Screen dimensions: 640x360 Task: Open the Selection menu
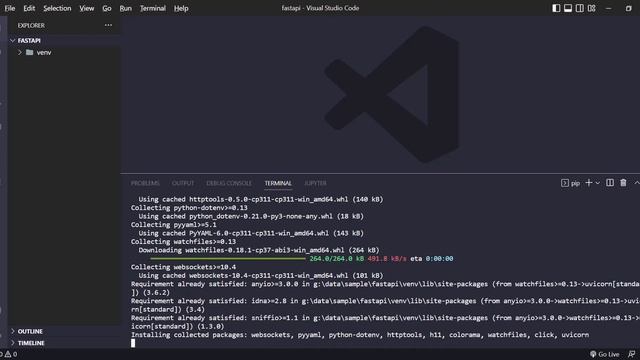tap(57, 8)
